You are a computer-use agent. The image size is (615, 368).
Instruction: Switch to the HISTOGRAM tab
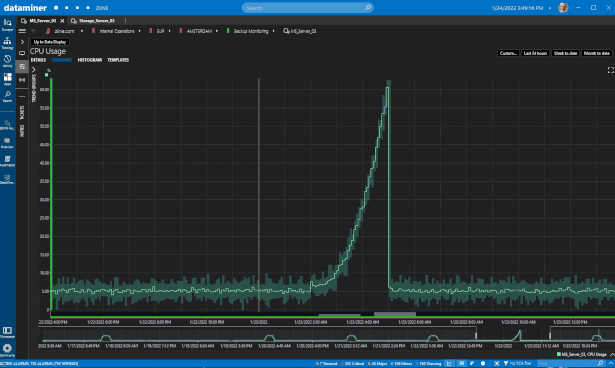[x=90, y=60]
